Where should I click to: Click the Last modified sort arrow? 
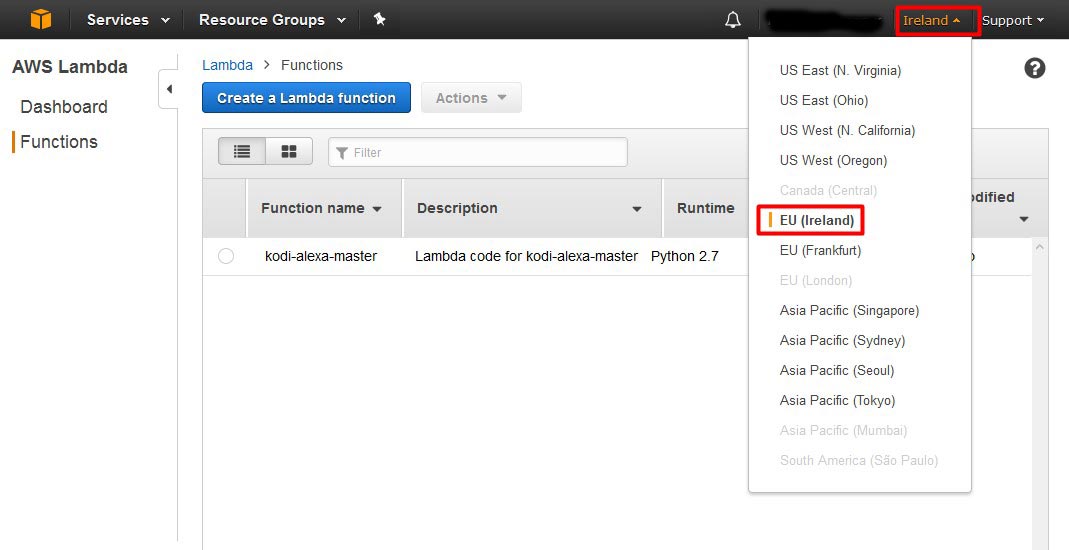click(1023, 219)
